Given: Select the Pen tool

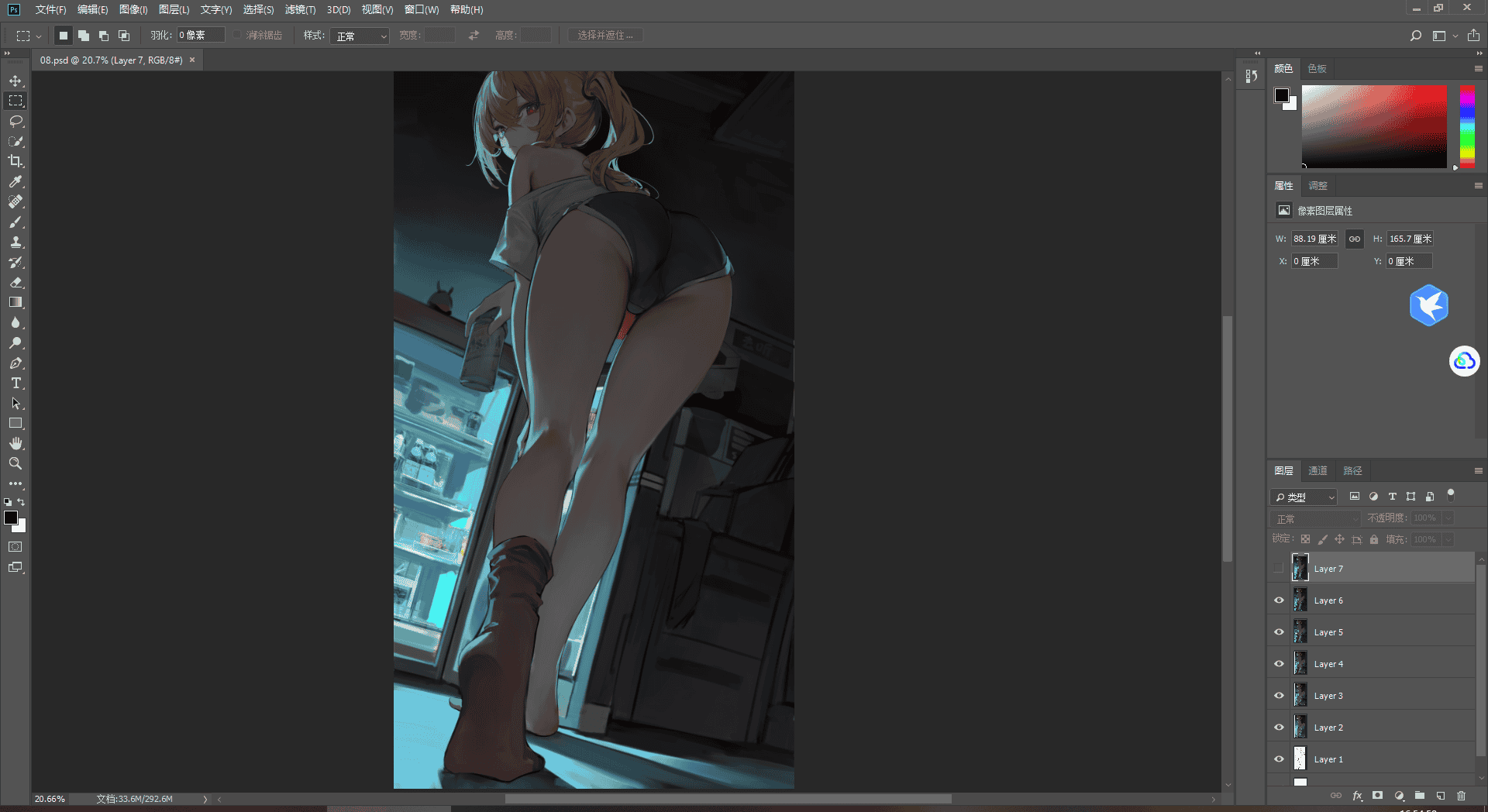Looking at the screenshot, I should tap(15, 363).
